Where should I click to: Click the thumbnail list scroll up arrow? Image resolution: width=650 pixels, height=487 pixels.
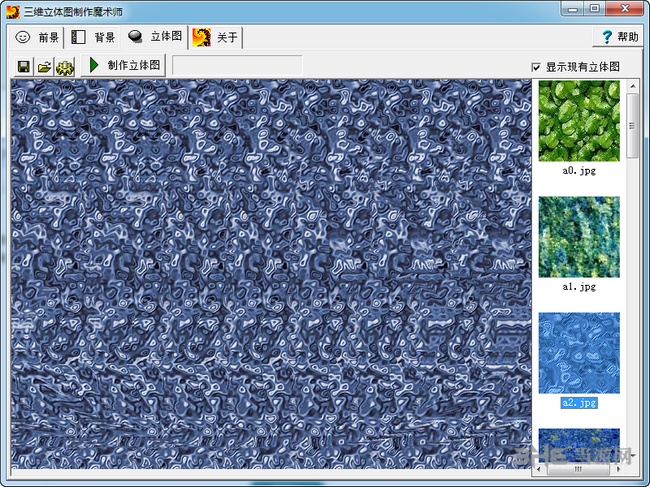tap(633, 86)
